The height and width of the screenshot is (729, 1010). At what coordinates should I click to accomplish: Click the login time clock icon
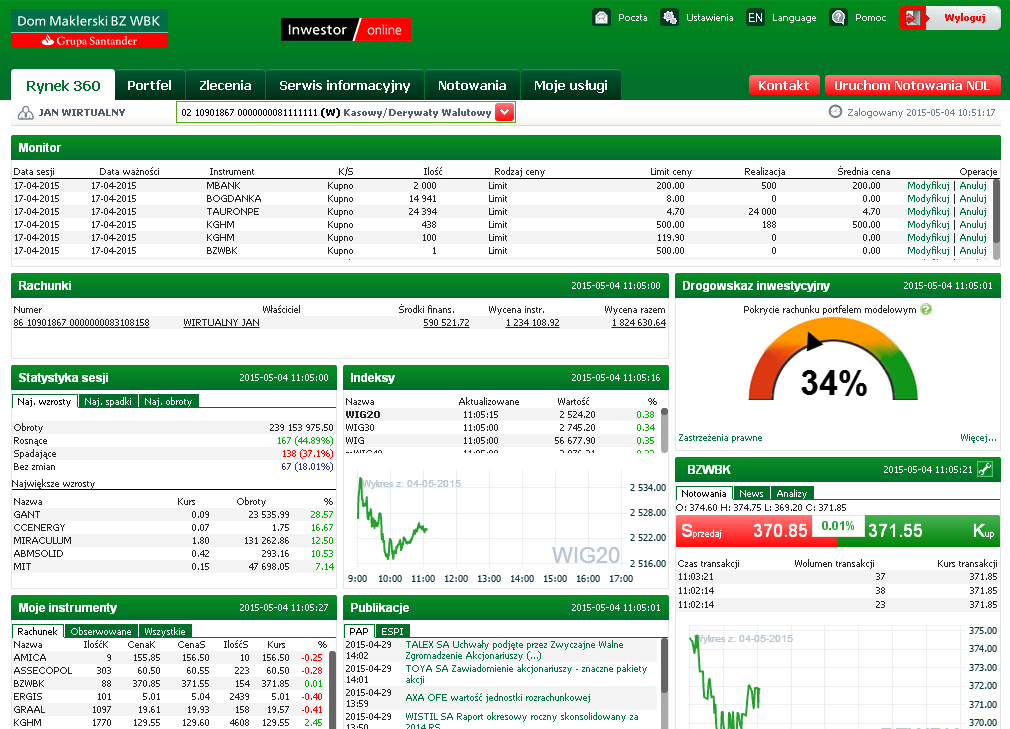click(835, 111)
